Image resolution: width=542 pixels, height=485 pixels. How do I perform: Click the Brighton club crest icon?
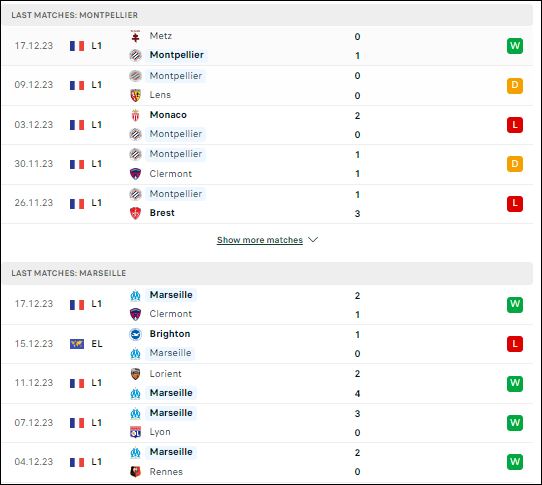tap(136, 334)
